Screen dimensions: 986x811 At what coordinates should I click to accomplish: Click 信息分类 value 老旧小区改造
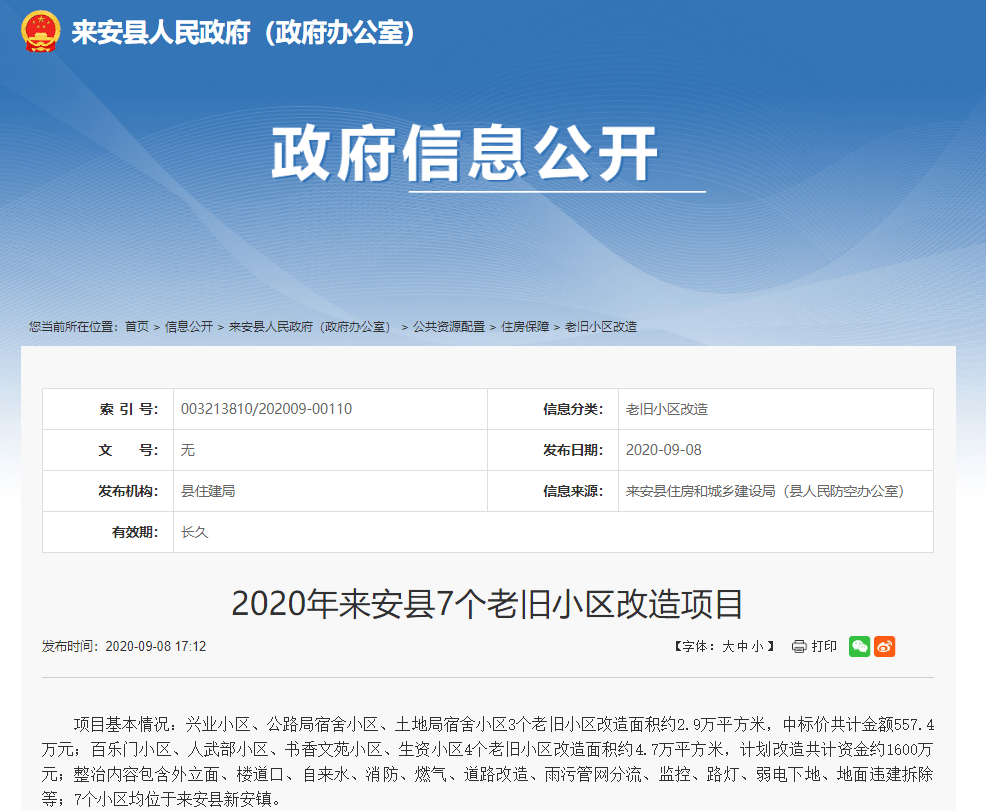coord(667,409)
